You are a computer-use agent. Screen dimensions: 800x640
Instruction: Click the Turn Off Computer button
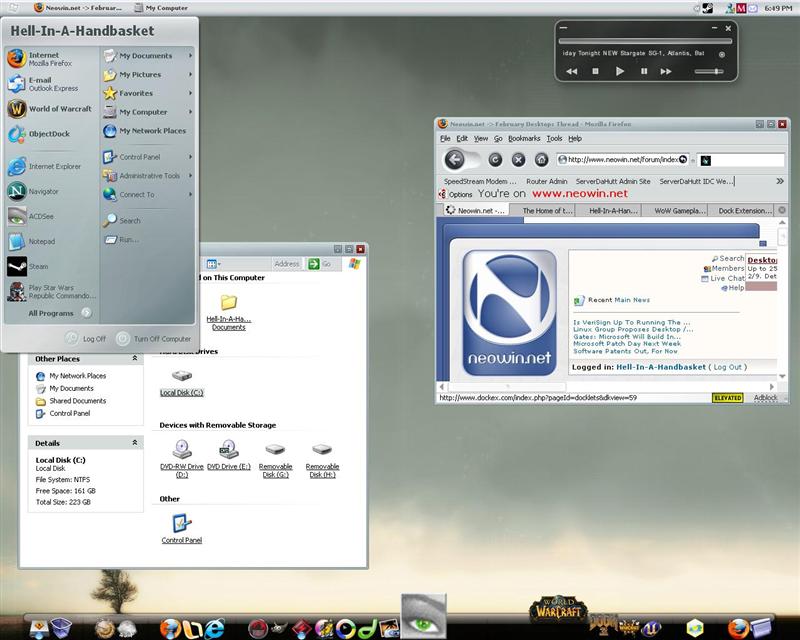pos(154,339)
